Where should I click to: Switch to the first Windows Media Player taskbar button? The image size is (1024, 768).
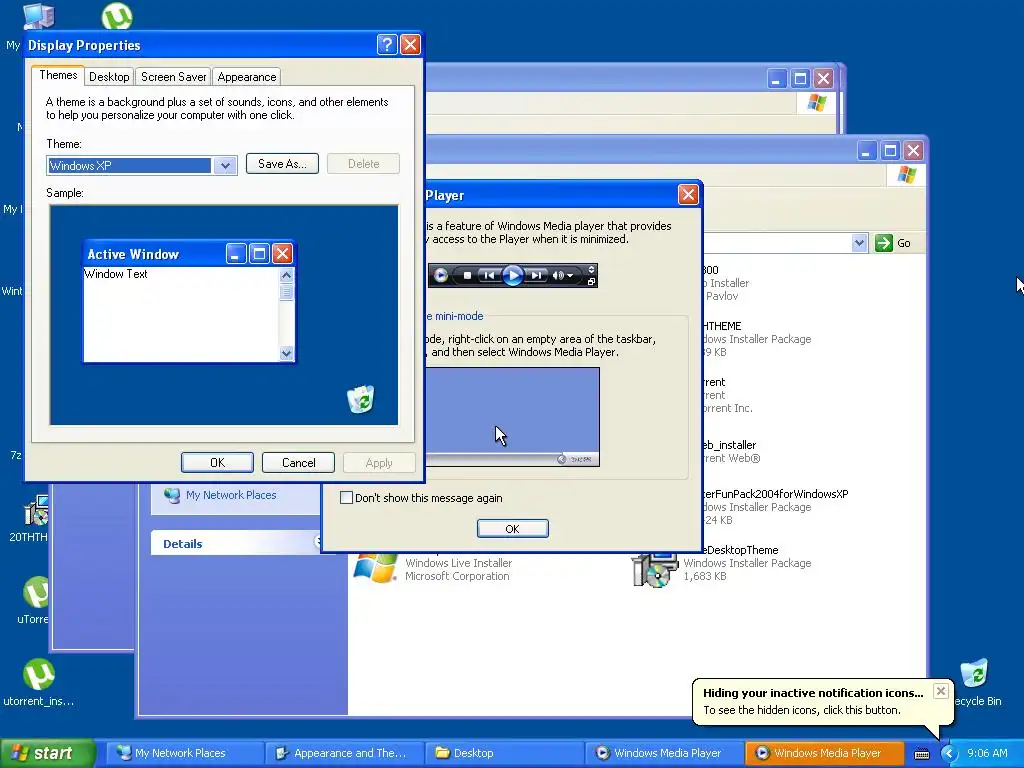pyautogui.click(x=664, y=753)
